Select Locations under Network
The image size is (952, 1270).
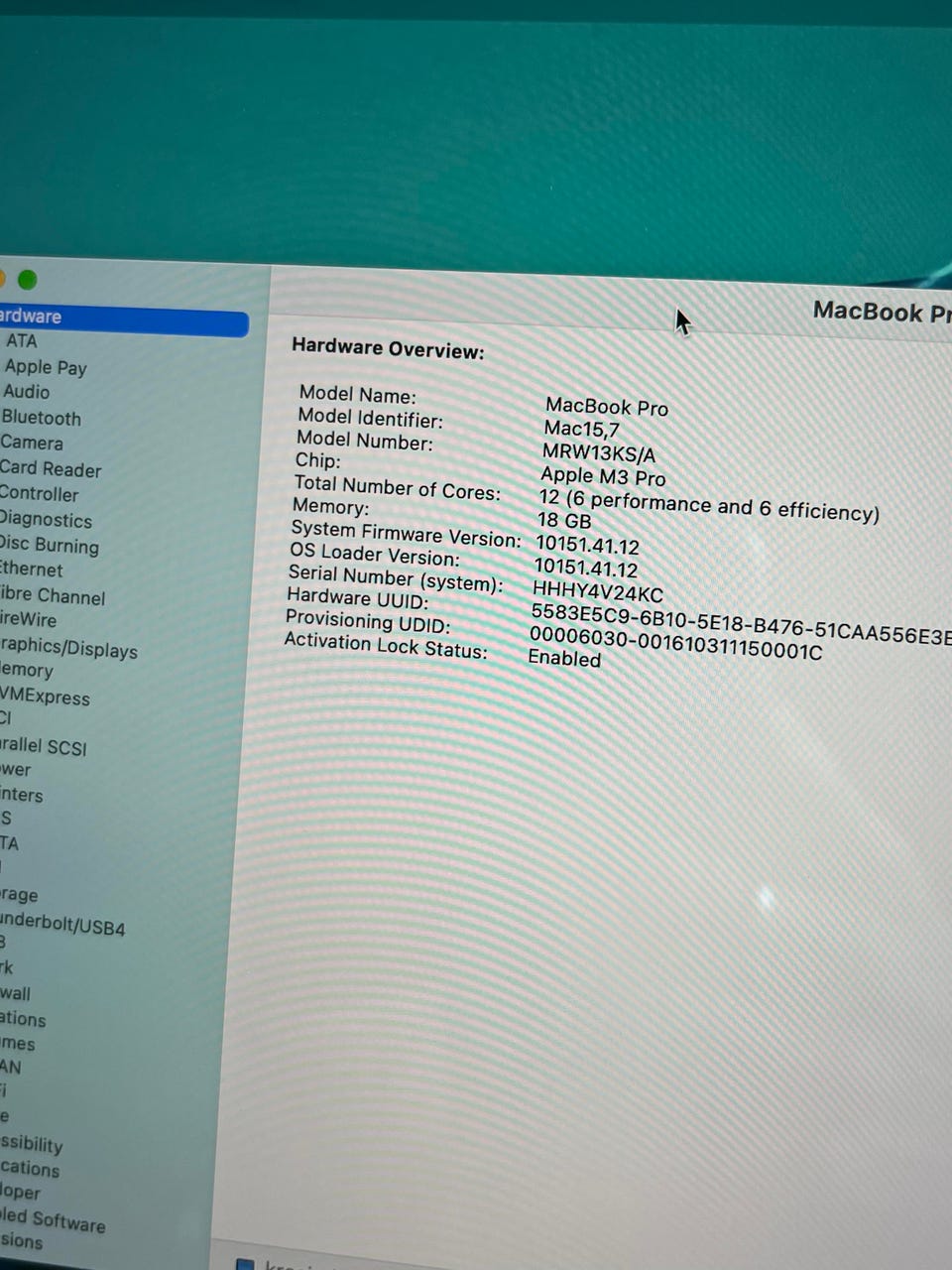(23, 1019)
